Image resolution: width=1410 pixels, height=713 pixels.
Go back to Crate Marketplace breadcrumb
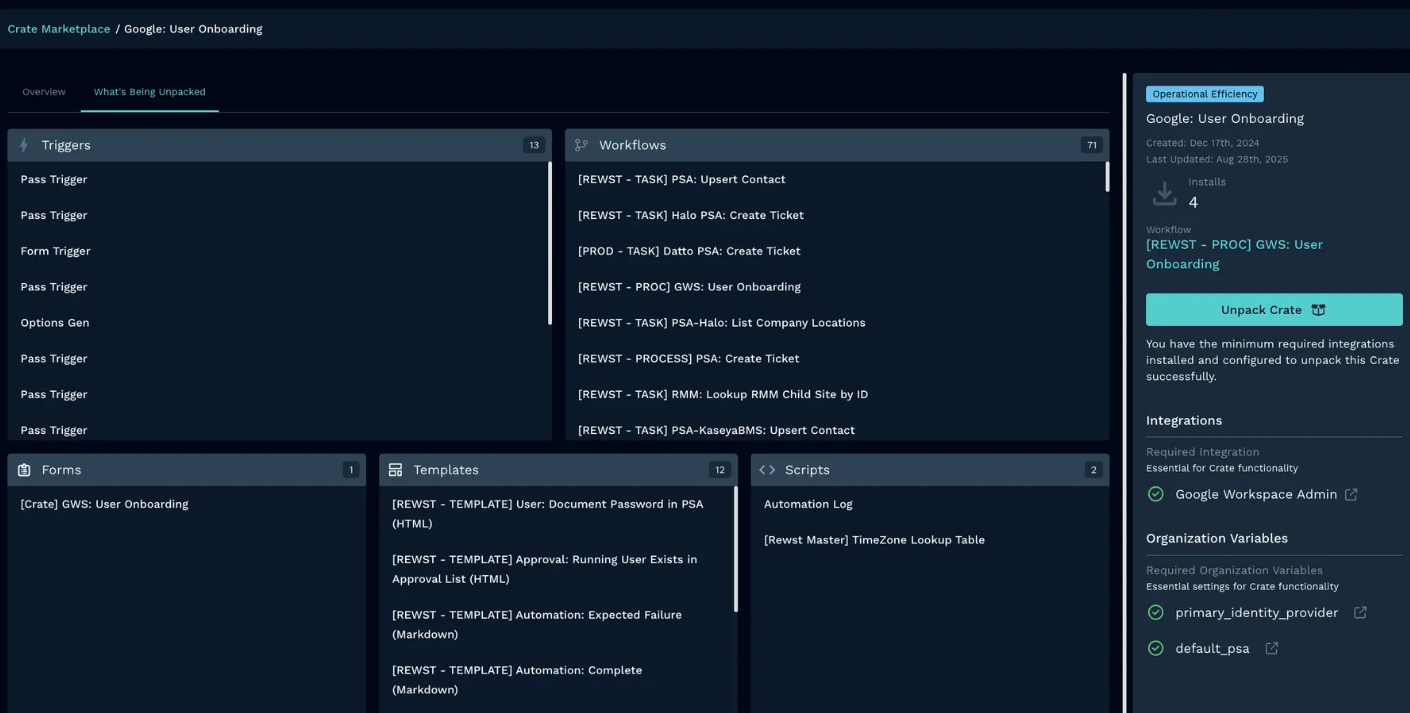pos(59,29)
